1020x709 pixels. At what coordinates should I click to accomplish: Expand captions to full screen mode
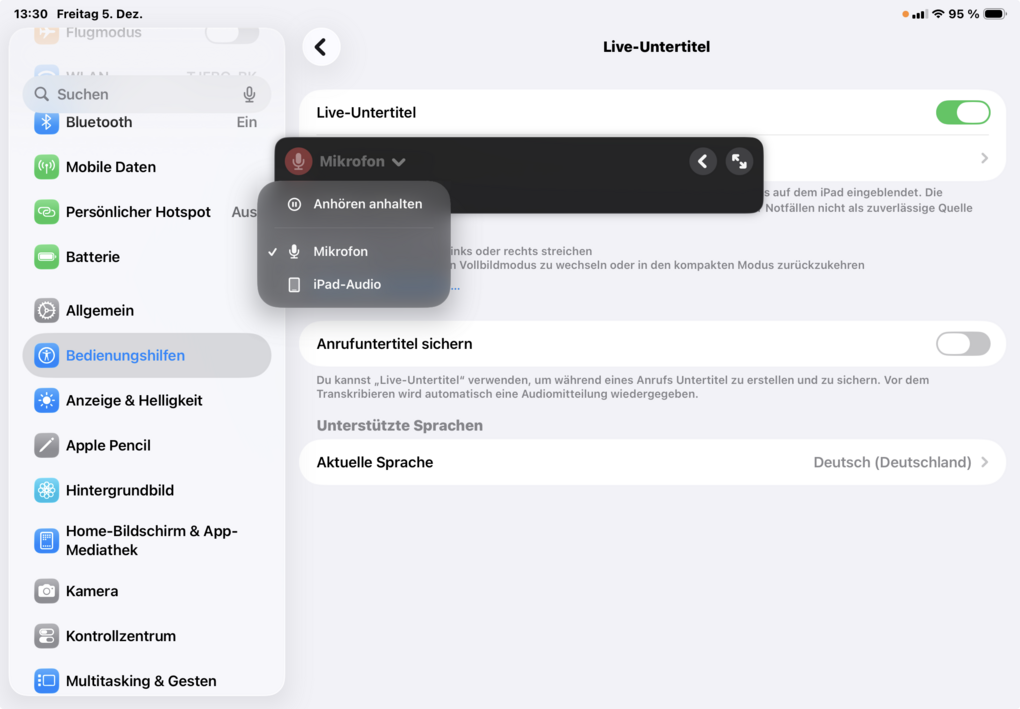739,161
